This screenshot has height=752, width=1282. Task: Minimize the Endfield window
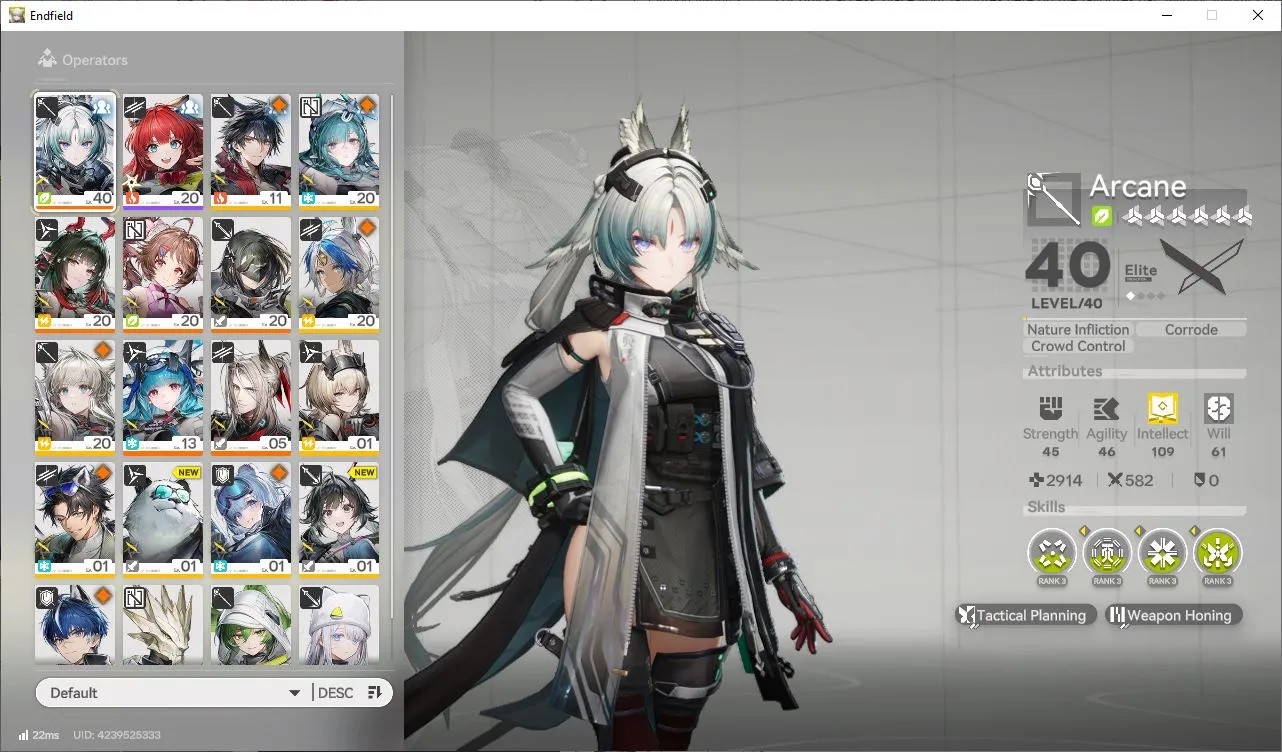(x=1166, y=15)
